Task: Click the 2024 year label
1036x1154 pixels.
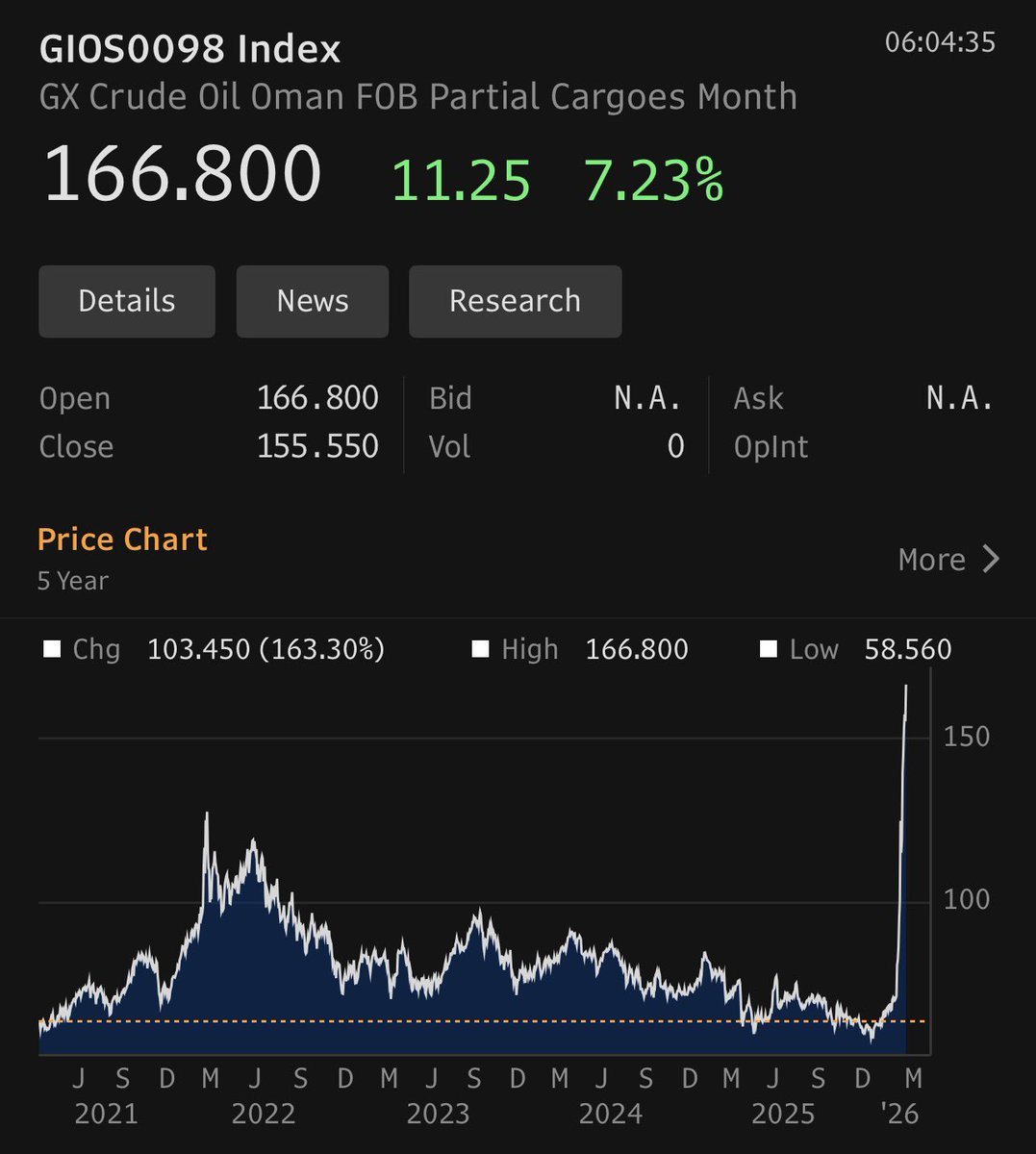Action: (x=610, y=1115)
